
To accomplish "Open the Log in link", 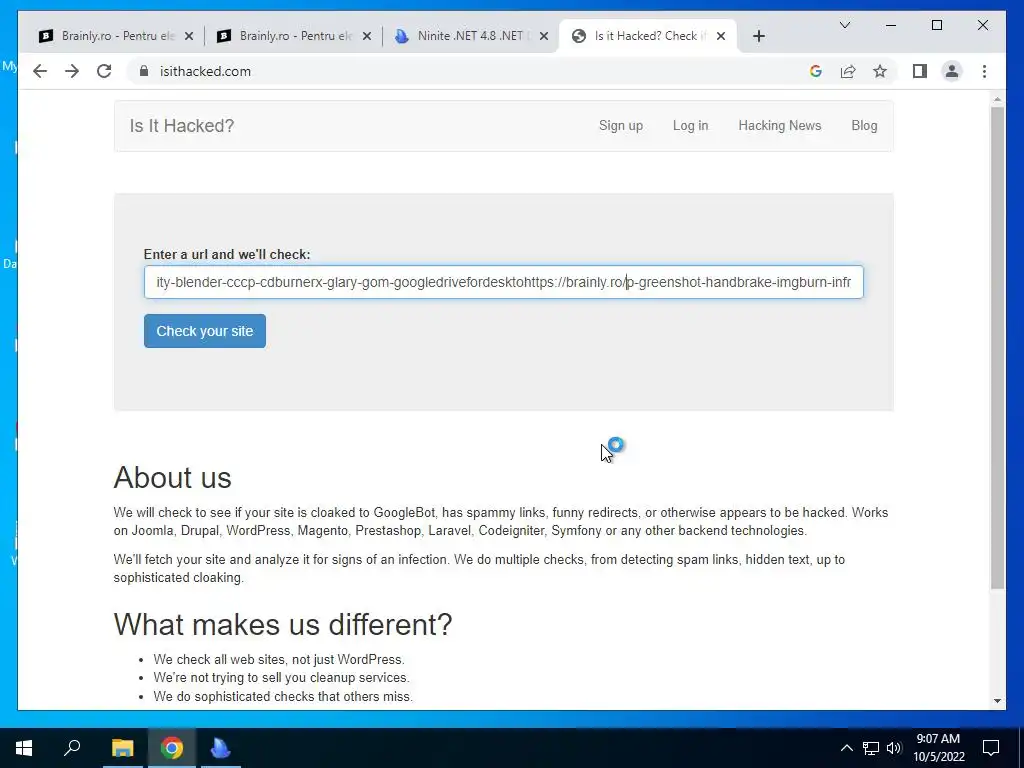I will (x=690, y=125).
